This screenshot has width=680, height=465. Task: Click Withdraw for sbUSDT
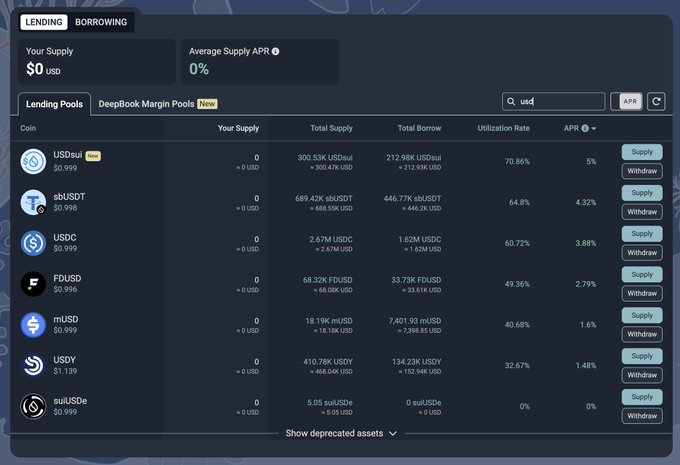[x=642, y=212]
